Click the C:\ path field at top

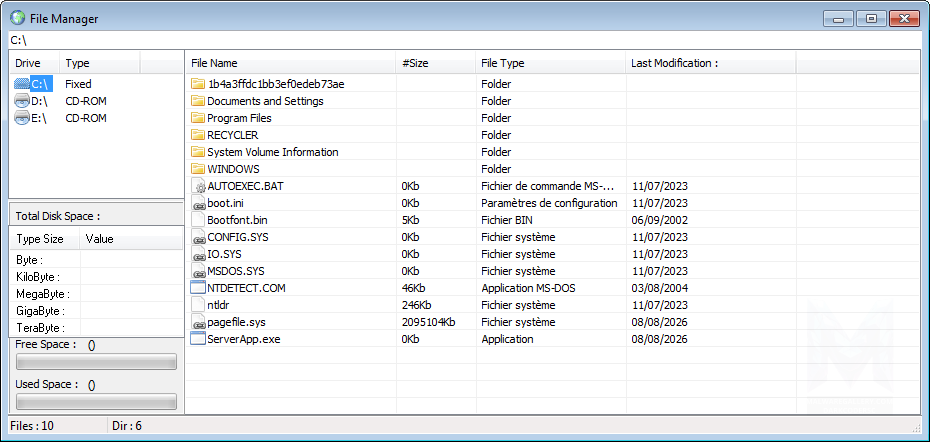tap(465, 40)
